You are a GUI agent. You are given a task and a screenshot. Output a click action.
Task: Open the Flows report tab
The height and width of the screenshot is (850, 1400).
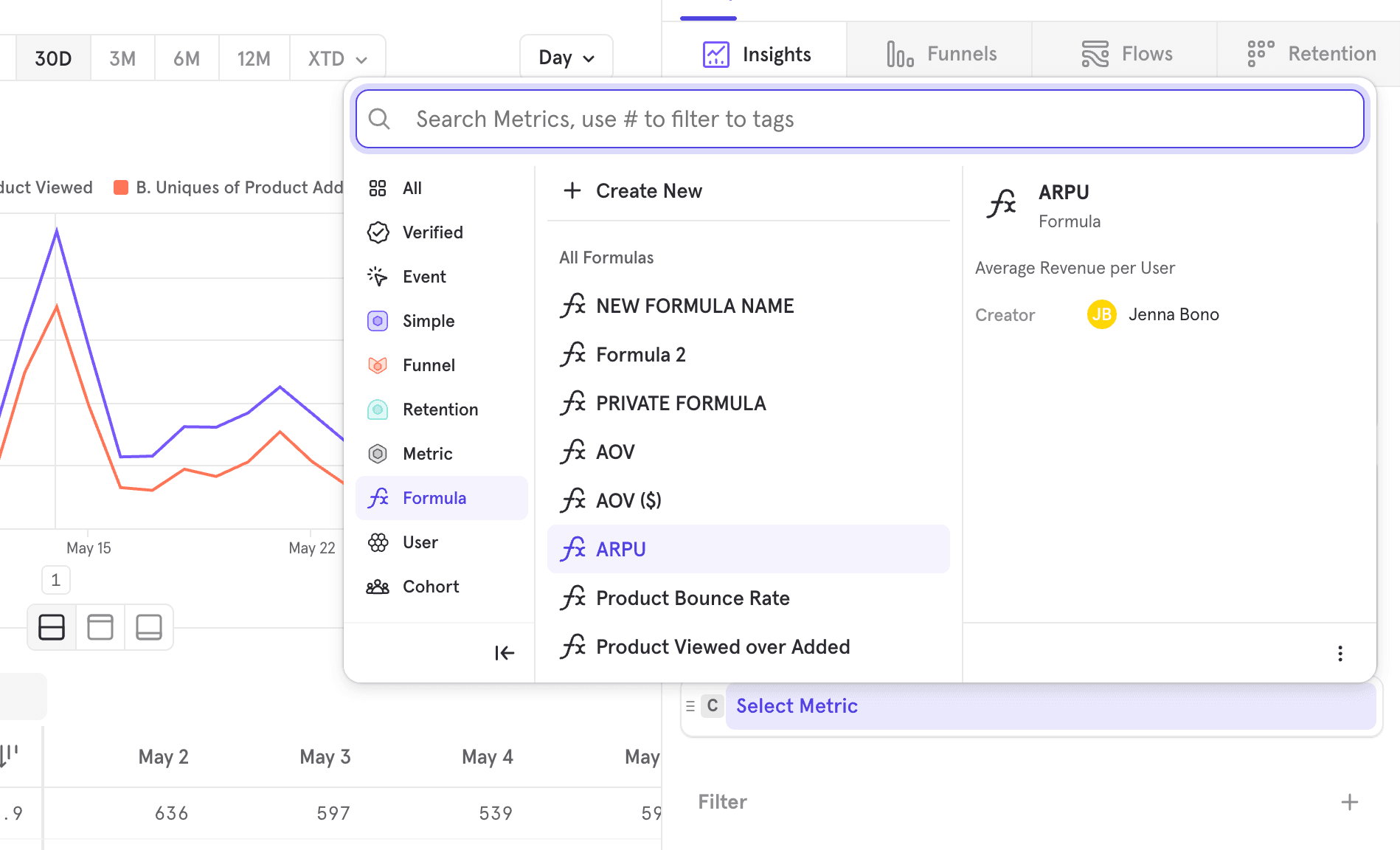1126,54
